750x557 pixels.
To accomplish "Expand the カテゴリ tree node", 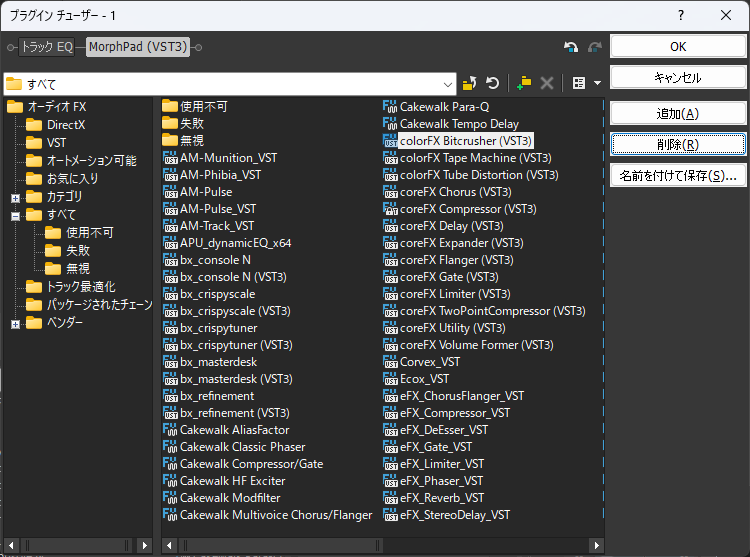I will click(x=15, y=198).
